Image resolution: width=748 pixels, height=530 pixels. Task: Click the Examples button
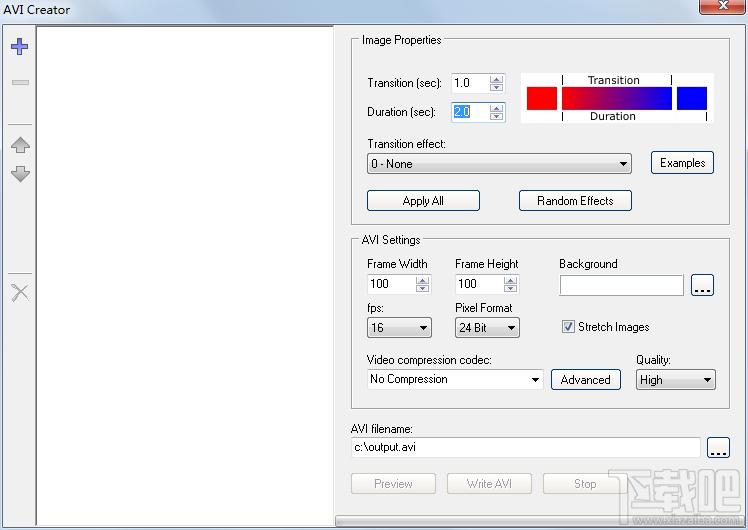pos(682,163)
